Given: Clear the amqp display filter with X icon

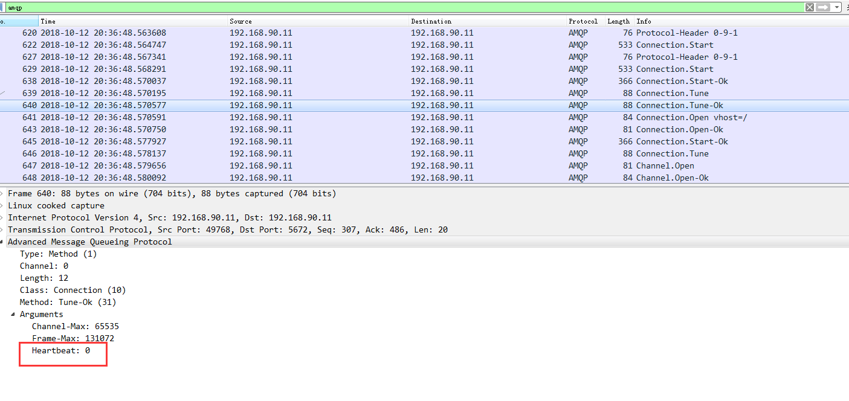Looking at the screenshot, I should tap(809, 7).
